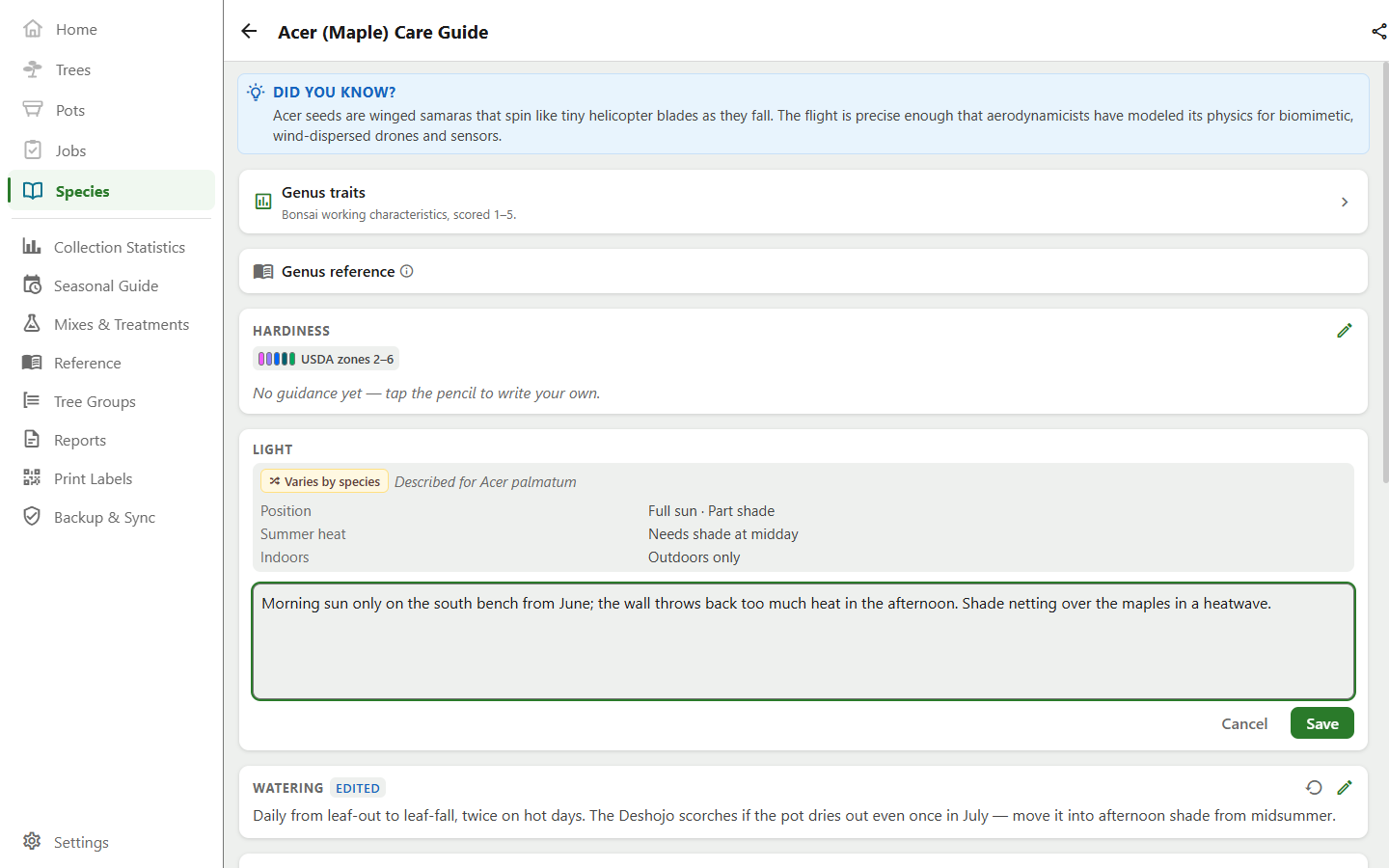Edit the Hardiness section with pencil
Viewport: 1389px width, 868px height.
(x=1345, y=331)
